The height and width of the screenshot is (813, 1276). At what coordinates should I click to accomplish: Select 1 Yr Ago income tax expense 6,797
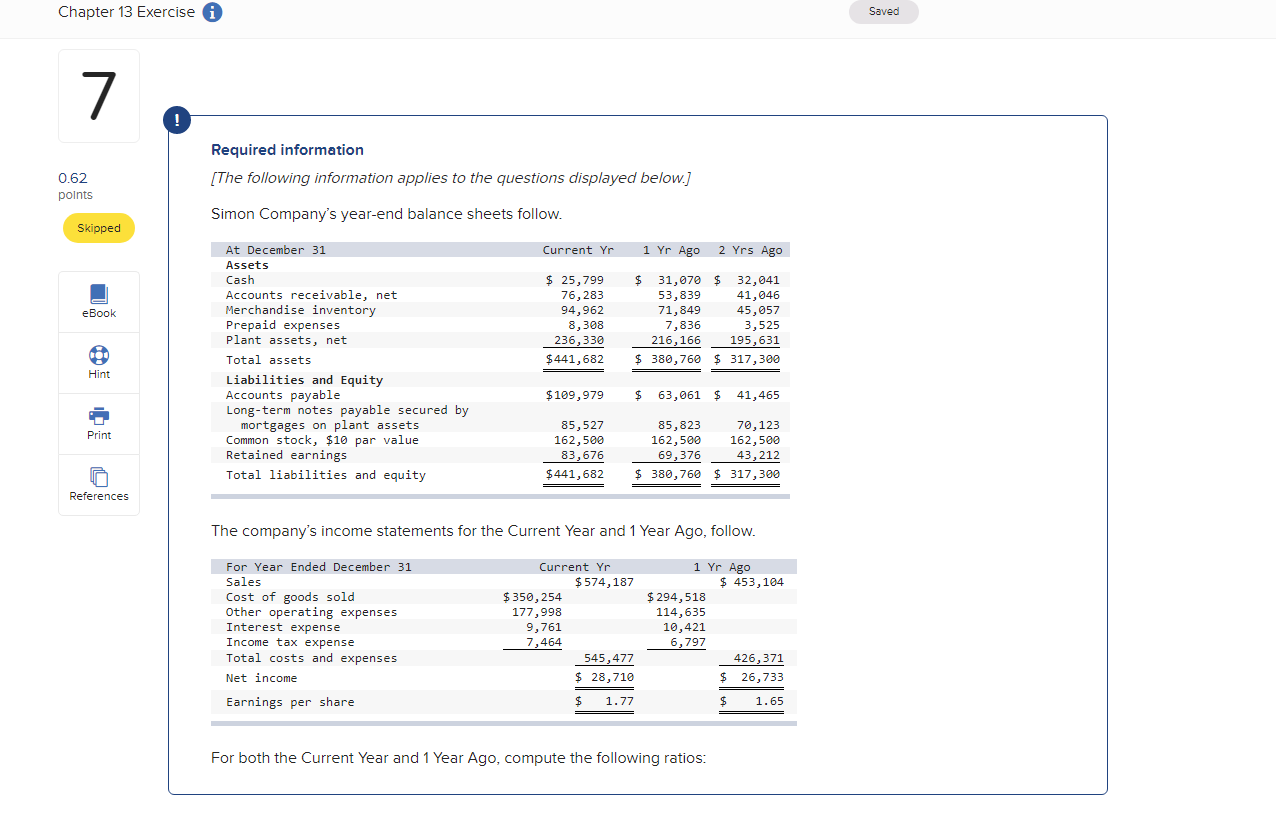[687, 642]
